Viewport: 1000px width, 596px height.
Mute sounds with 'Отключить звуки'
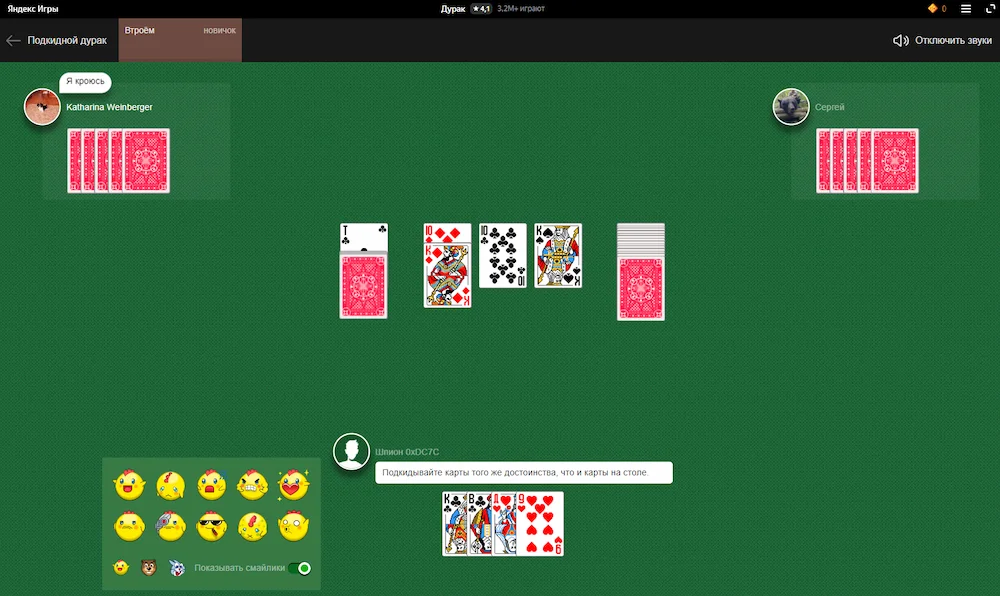tap(942, 41)
